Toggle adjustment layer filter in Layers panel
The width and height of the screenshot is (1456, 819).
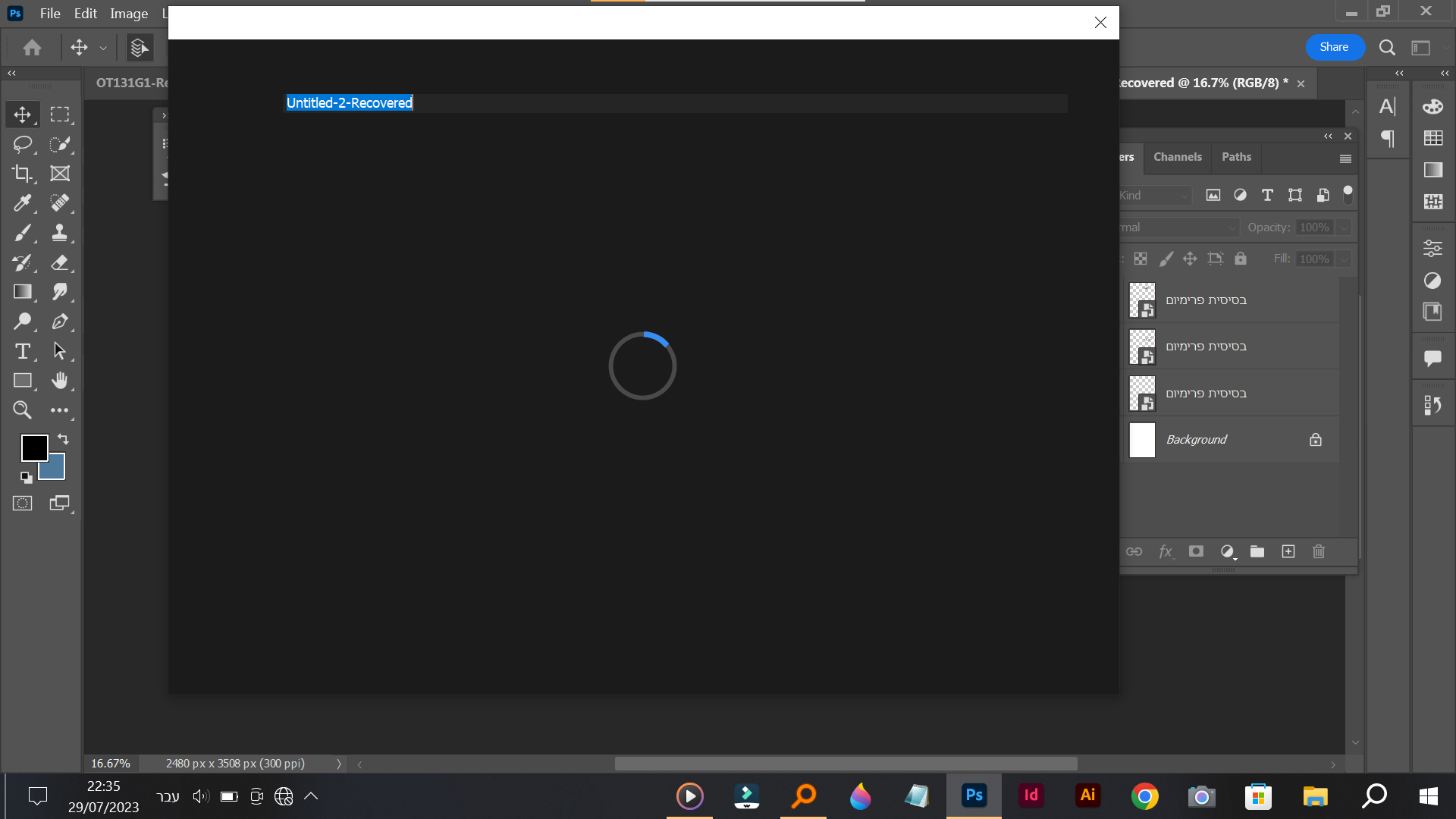point(1240,195)
